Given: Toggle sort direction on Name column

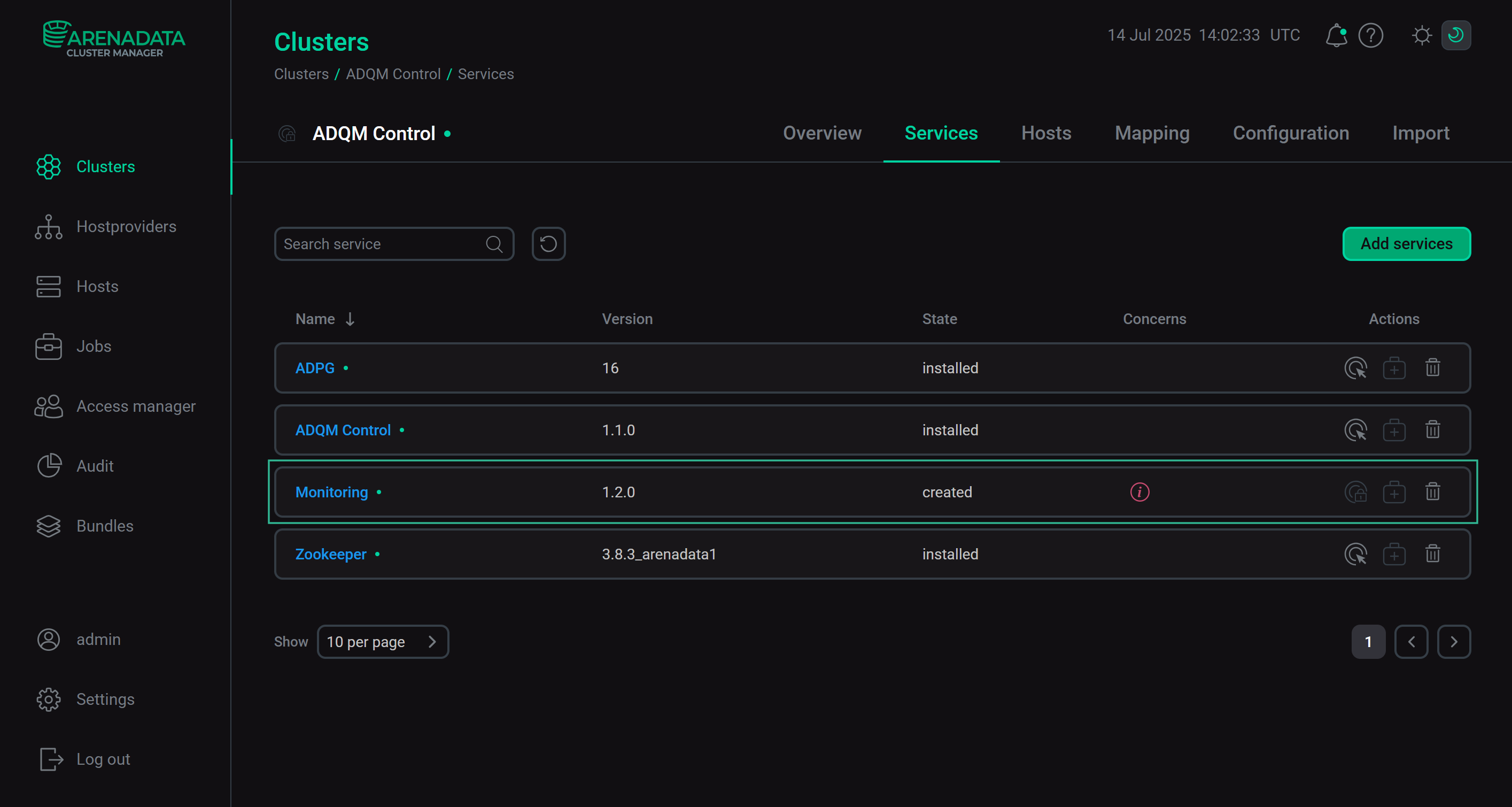Looking at the screenshot, I should click(x=350, y=319).
